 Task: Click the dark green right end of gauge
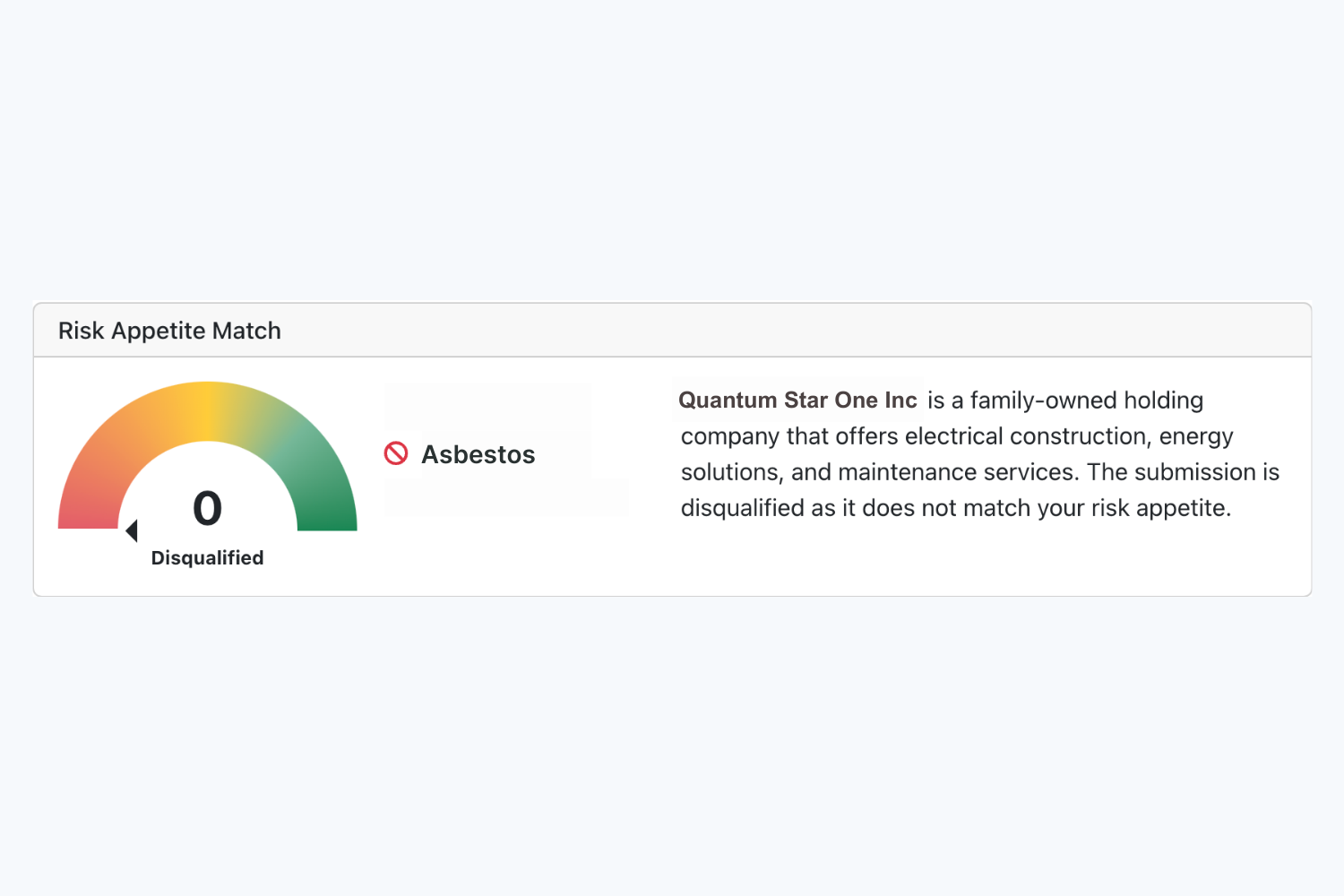[327, 513]
